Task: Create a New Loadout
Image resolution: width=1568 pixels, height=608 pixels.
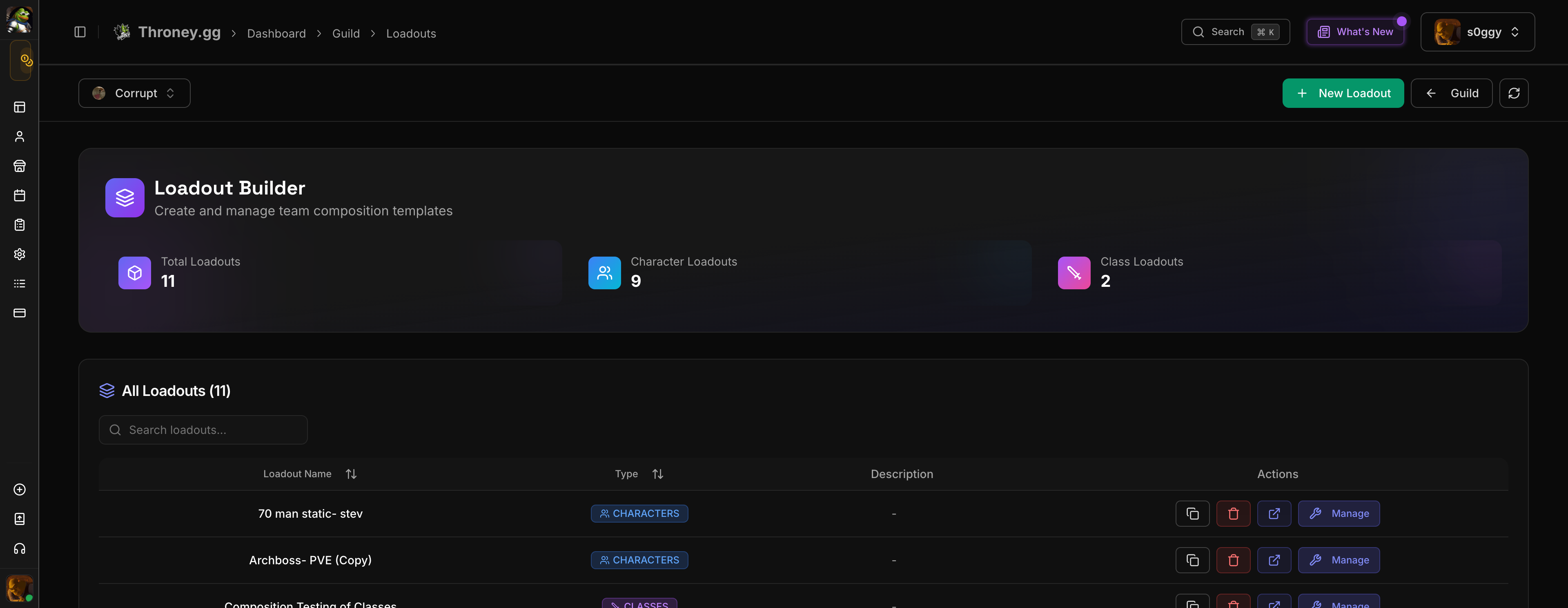Action: tap(1343, 93)
